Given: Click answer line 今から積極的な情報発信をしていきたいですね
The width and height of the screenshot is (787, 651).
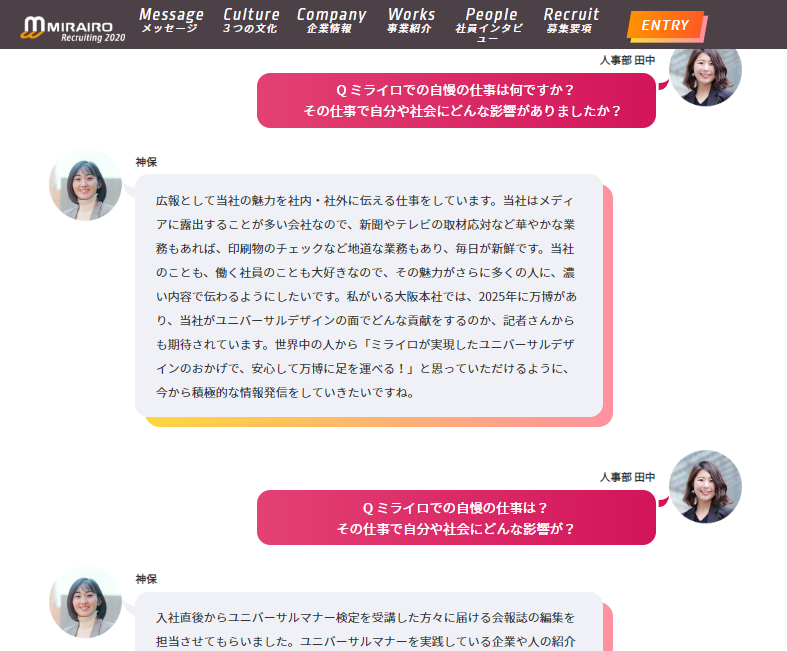Looking at the screenshot, I should (x=286, y=393).
